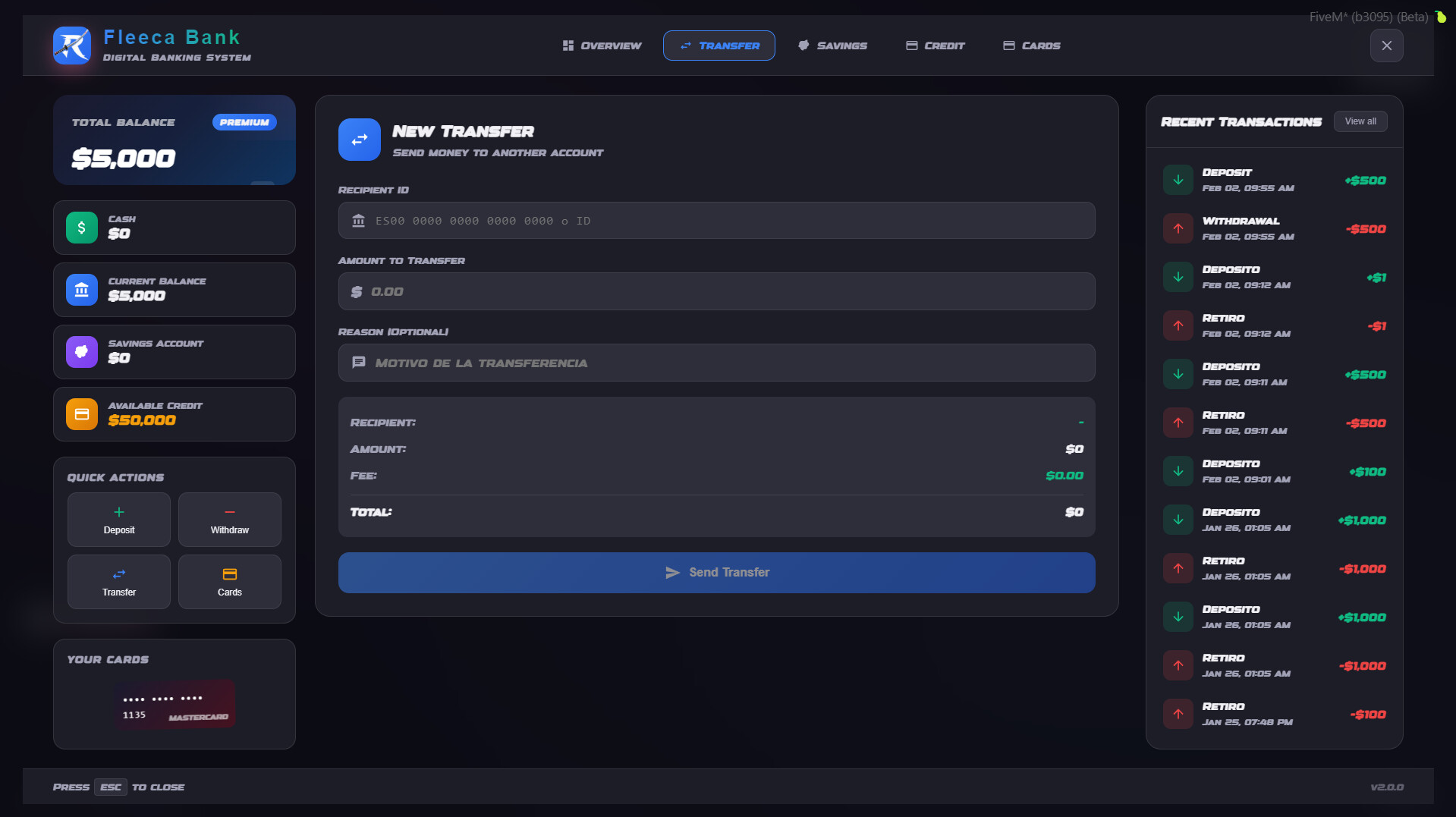Click the Premium badge

[244, 122]
